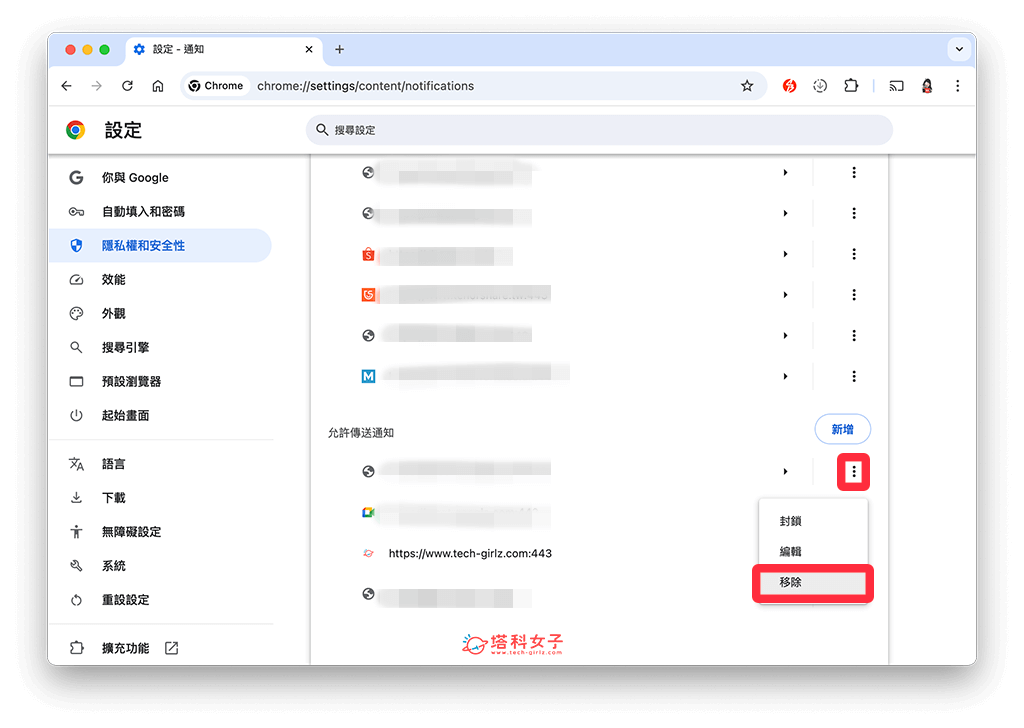Open the home page icon
Viewport: 1024px width, 728px height.
coord(158,86)
